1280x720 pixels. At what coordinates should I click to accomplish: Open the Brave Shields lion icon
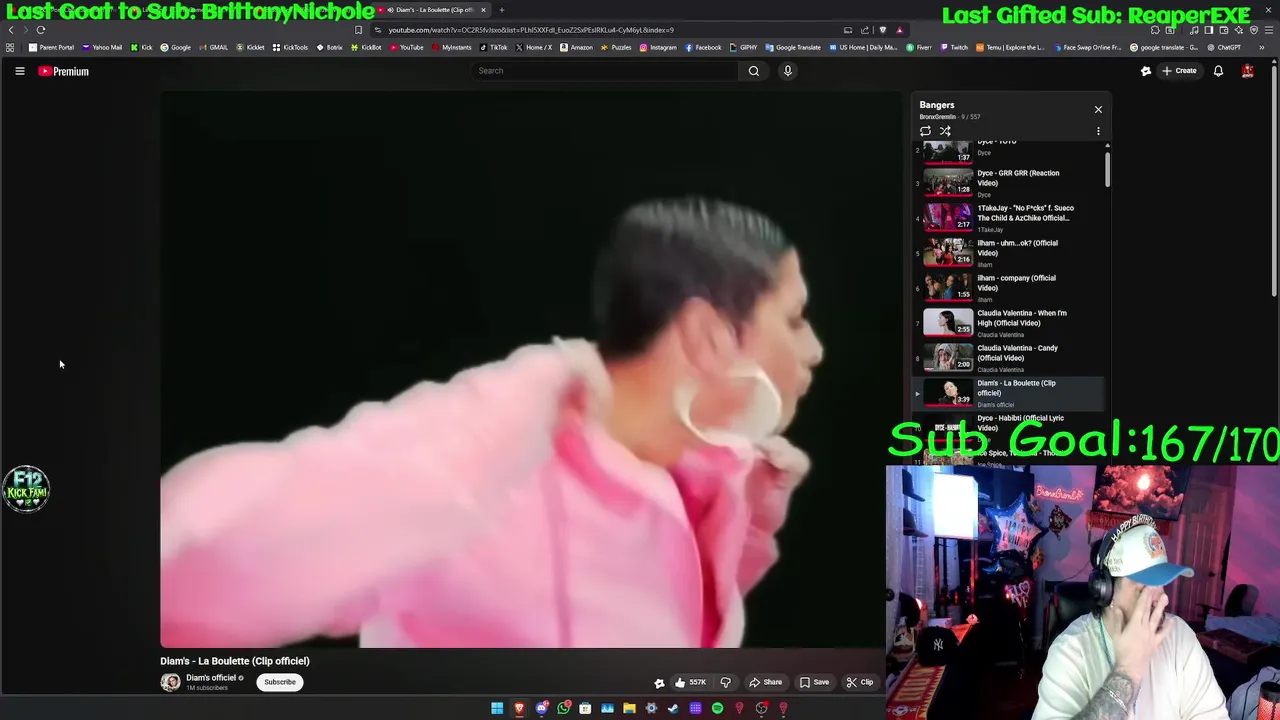click(882, 30)
